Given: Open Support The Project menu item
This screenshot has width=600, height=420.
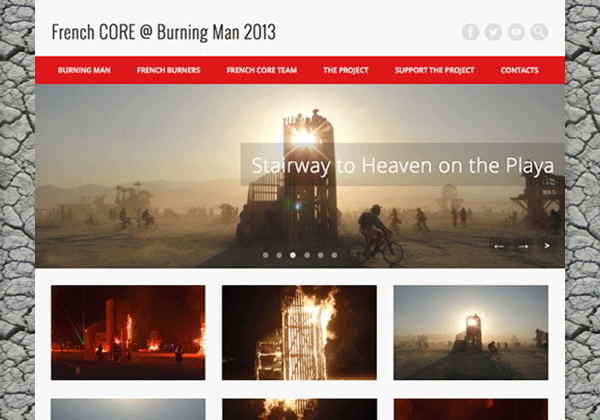Looking at the screenshot, I should 434,70.
